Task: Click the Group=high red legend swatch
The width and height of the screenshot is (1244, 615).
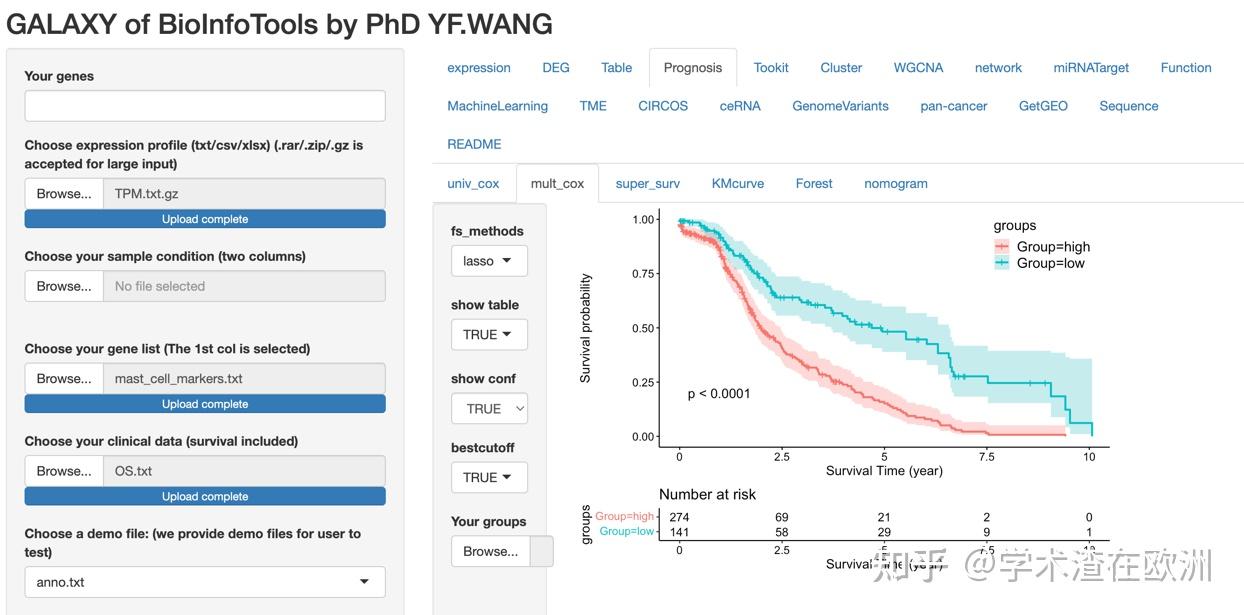Action: coord(1003,247)
